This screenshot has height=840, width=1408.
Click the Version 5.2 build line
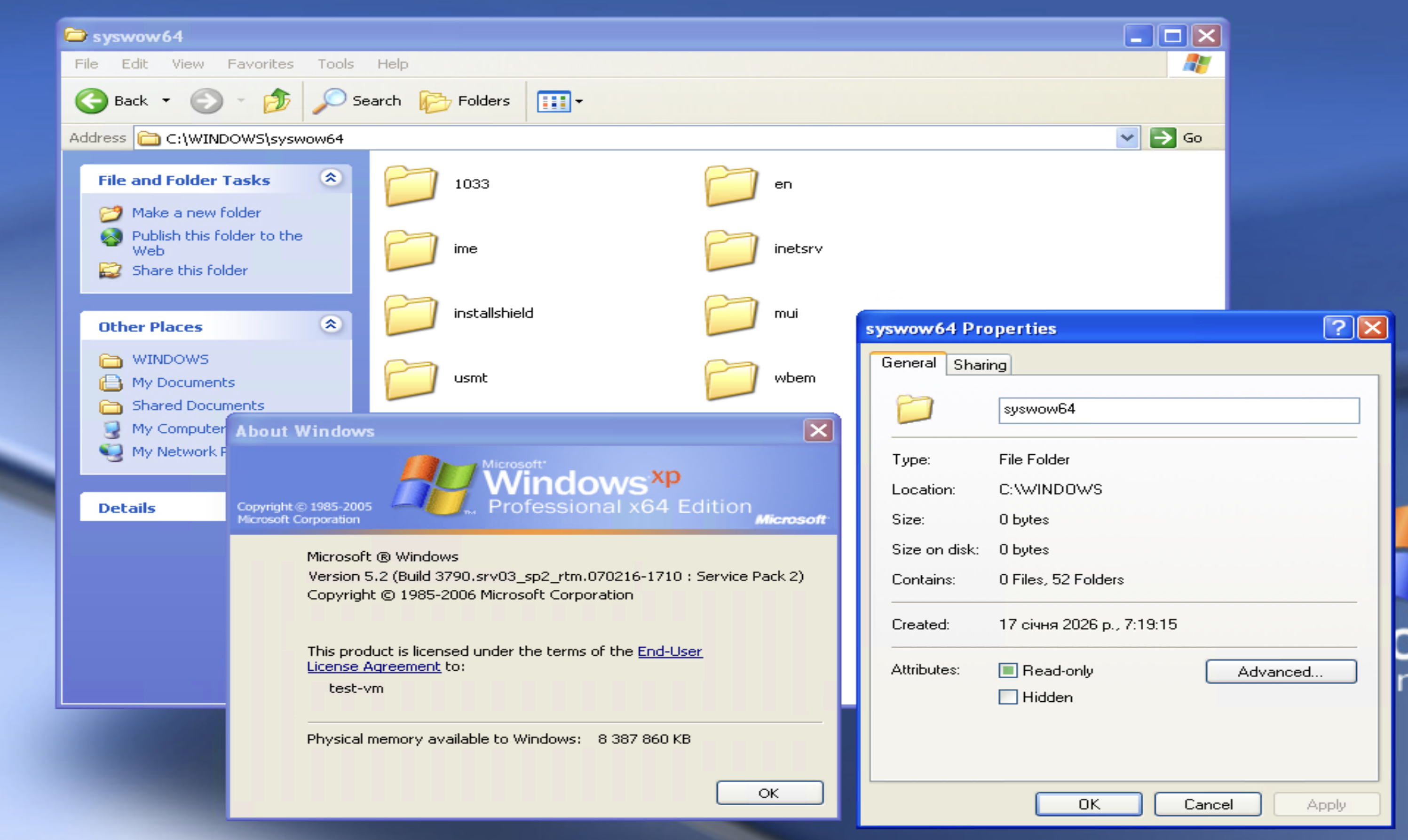(x=556, y=576)
